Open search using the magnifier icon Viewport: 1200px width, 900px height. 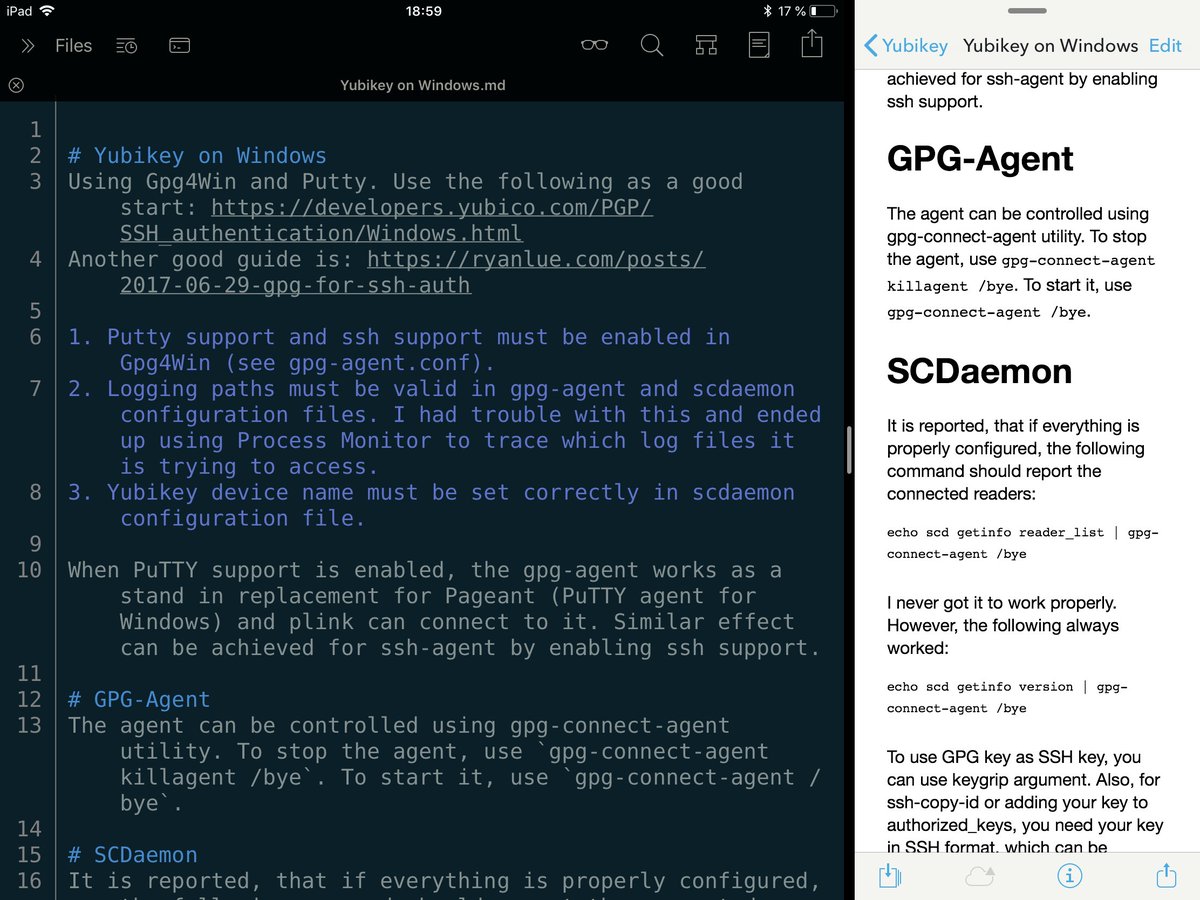651,44
